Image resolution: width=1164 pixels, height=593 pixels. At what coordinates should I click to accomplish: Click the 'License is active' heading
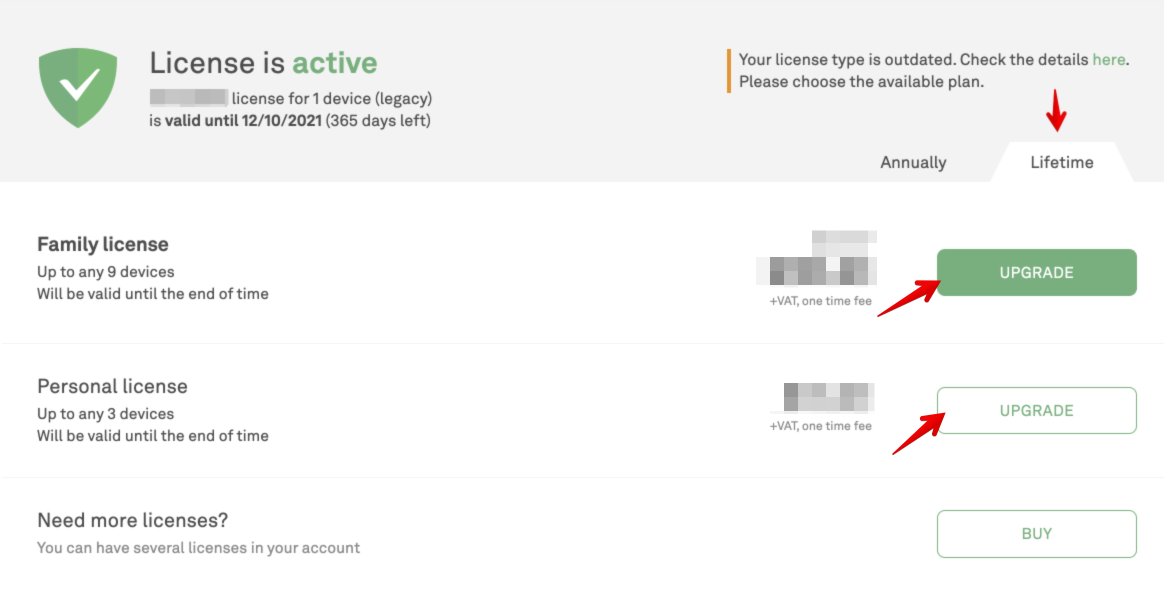[x=263, y=62]
